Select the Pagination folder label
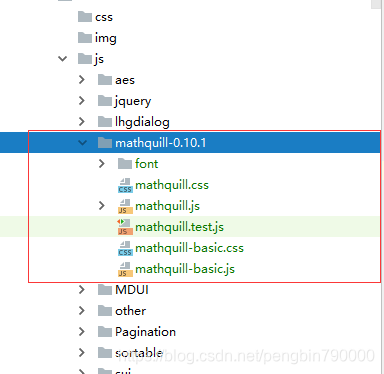 [x=145, y=332]
